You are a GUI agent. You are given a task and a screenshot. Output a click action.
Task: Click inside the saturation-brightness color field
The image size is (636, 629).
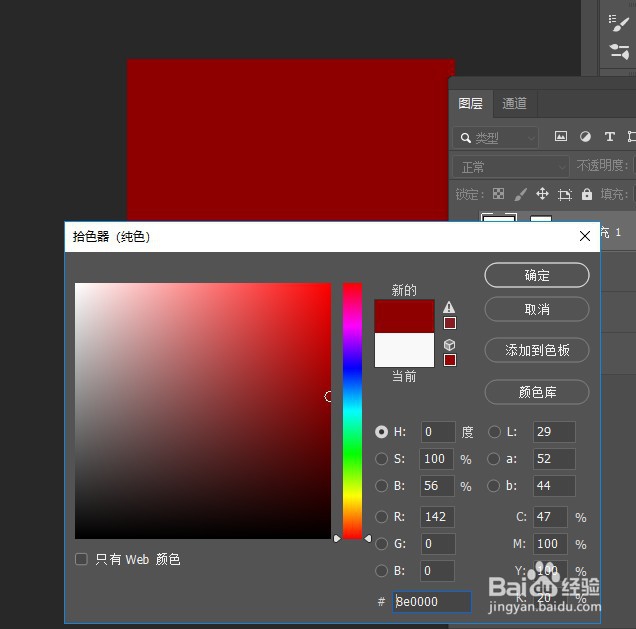click(203, 411)
